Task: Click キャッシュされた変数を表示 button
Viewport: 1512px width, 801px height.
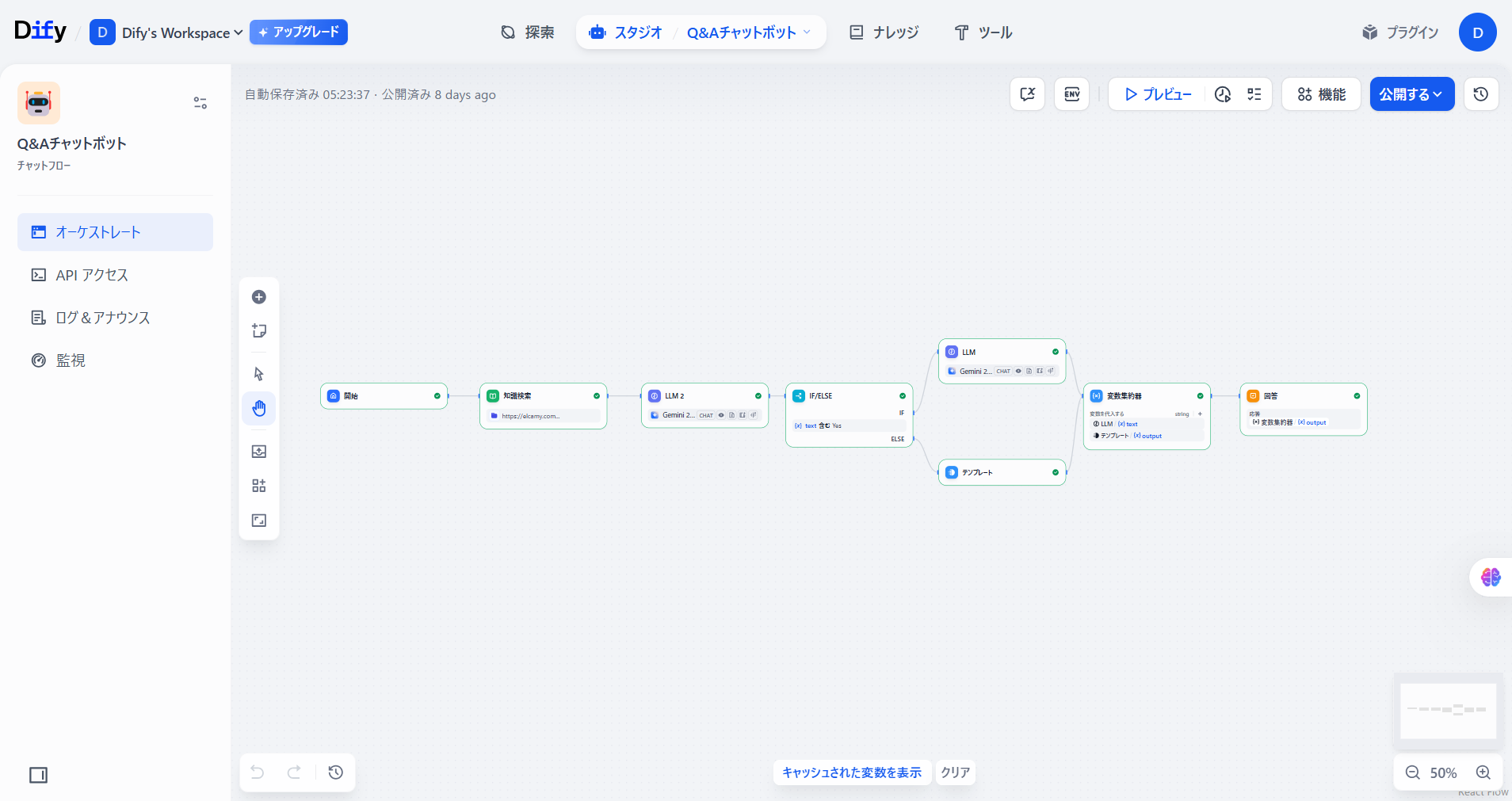Action: (x=852, y=772)
